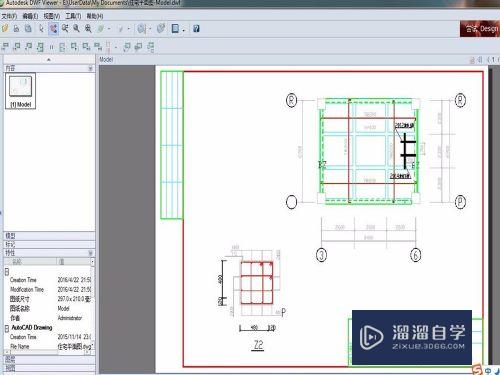
Task: Collapse the 特性 properties panel chevron
Action: click(90, 253)
